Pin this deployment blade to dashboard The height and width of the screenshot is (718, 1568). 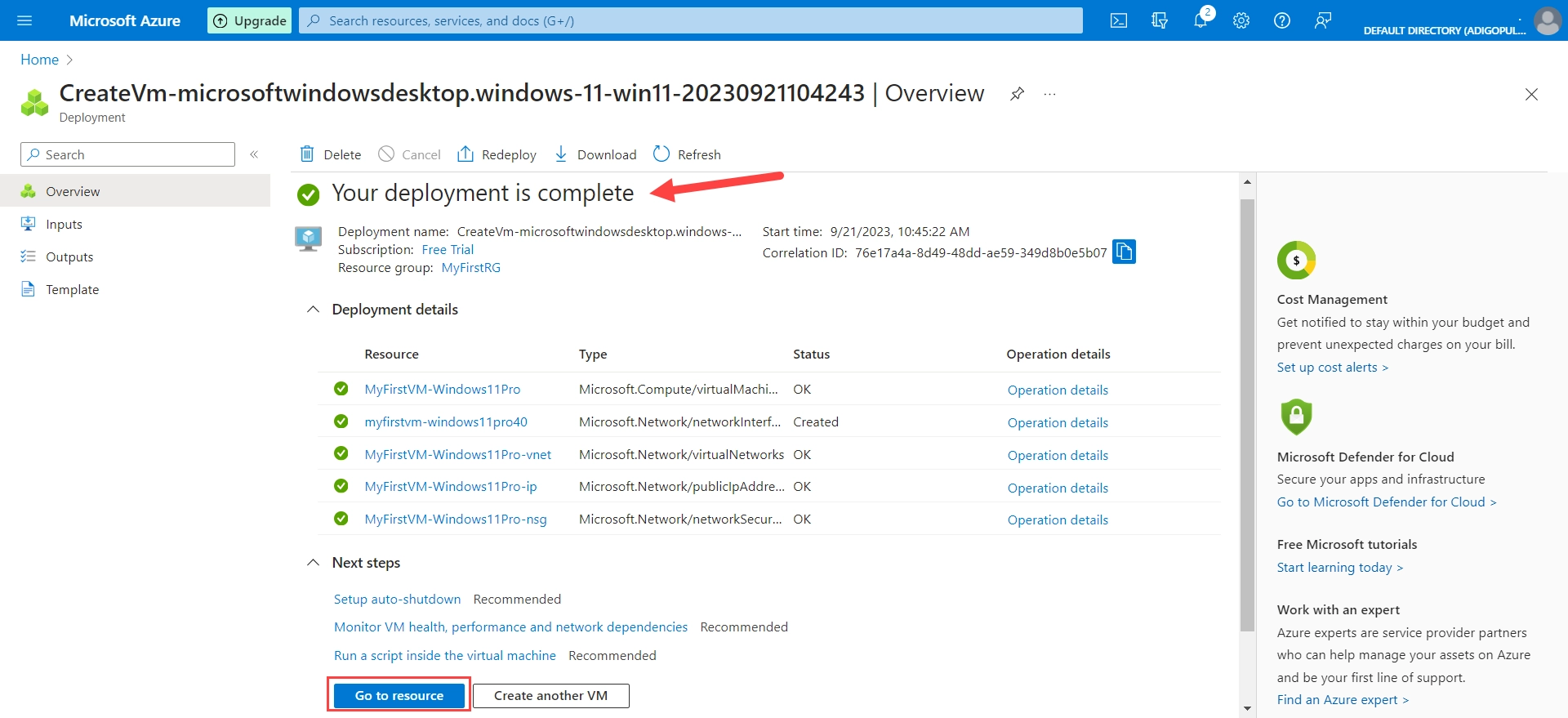click(x=1017, y=94)
